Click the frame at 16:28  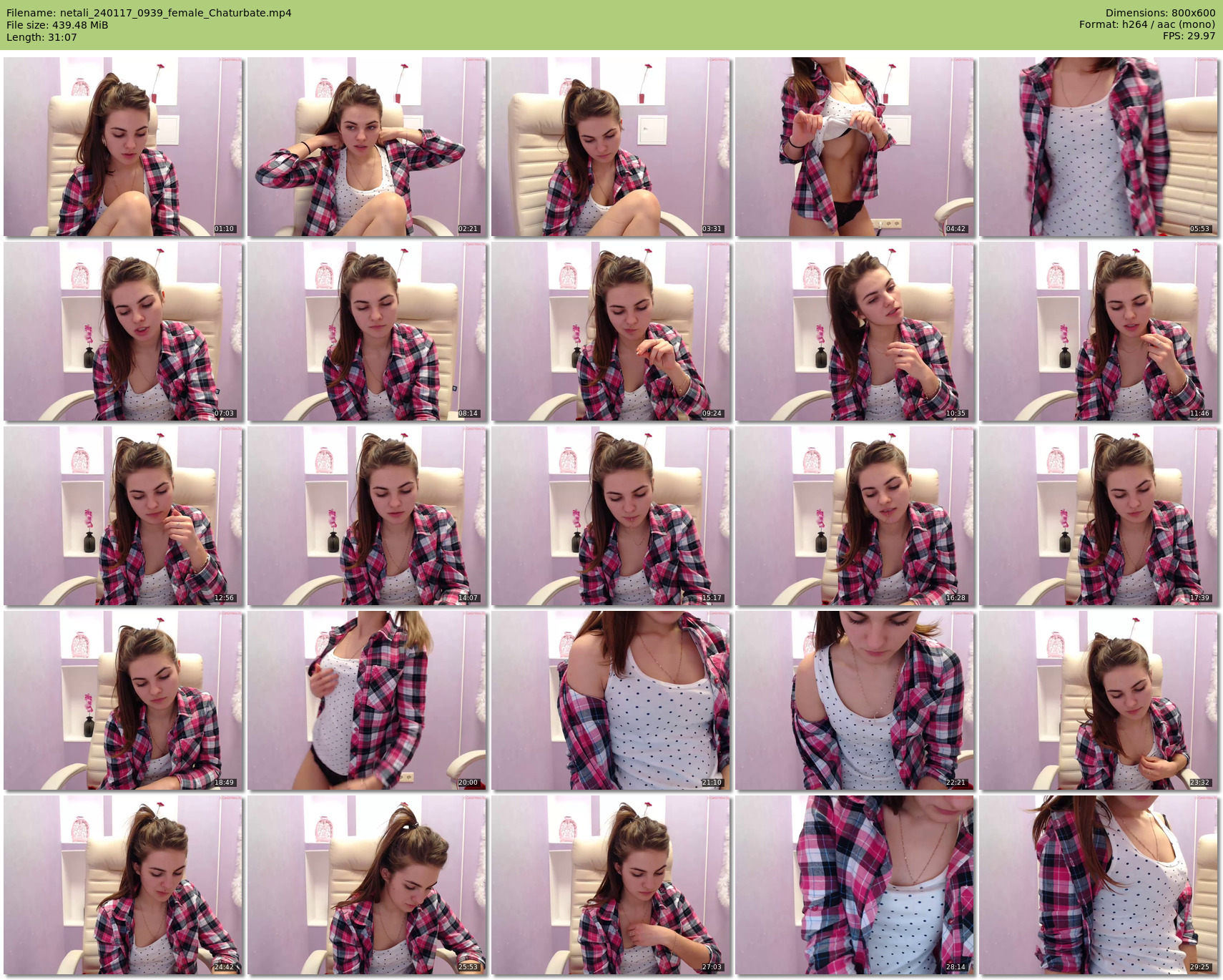854,516
